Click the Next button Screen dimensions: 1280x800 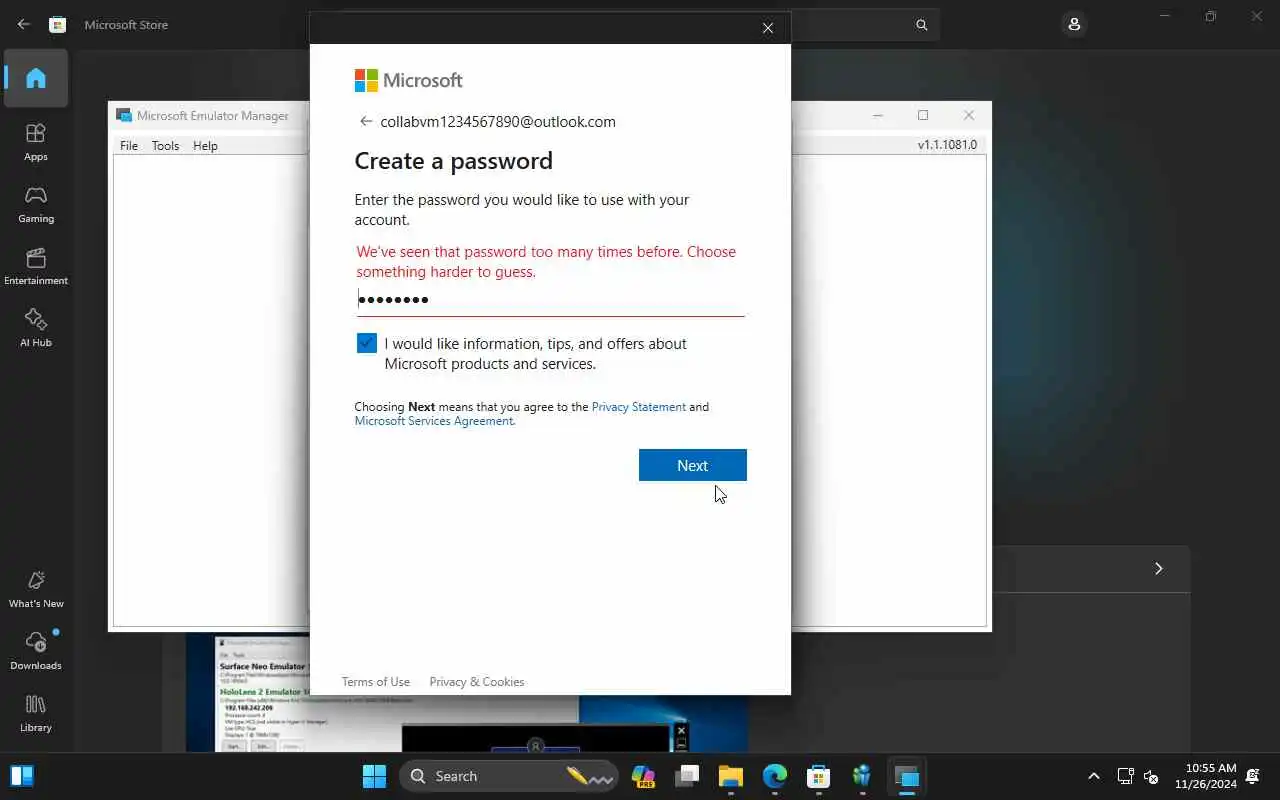693,465
